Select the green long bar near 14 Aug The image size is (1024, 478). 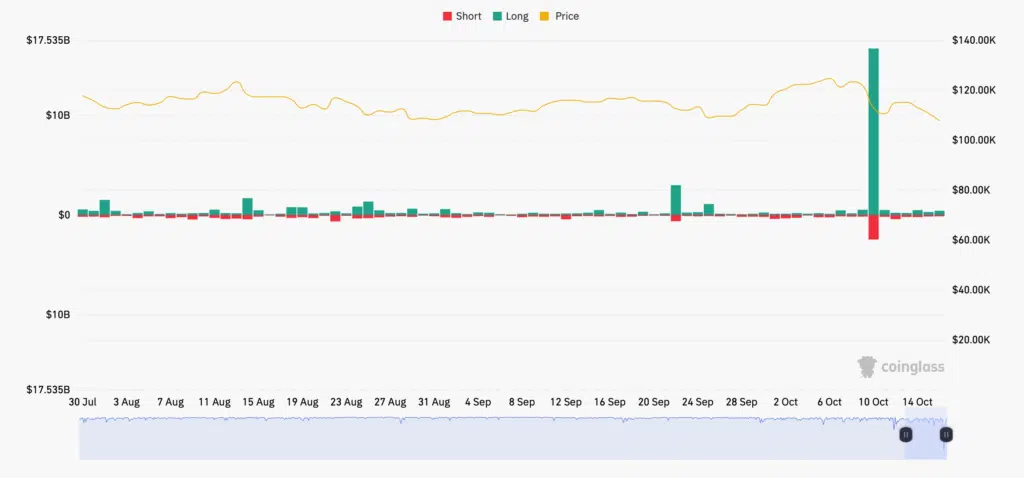(247, 205)
